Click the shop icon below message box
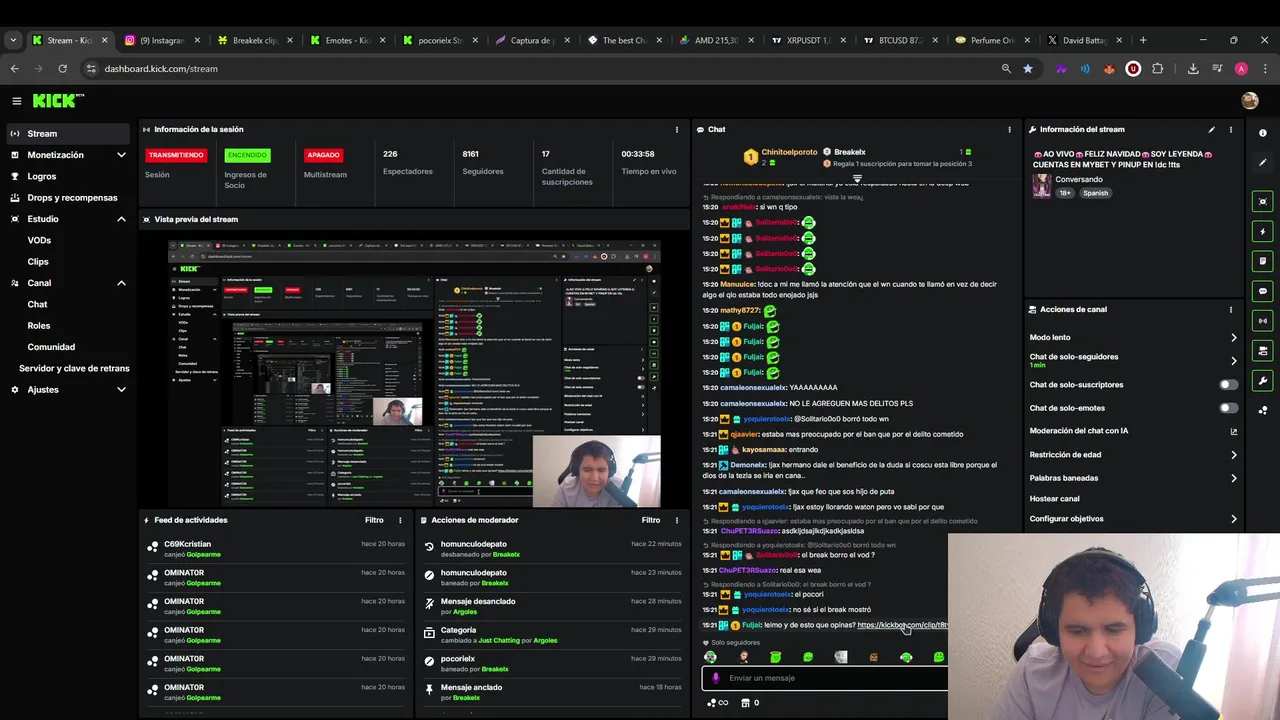 click(745, 703)
